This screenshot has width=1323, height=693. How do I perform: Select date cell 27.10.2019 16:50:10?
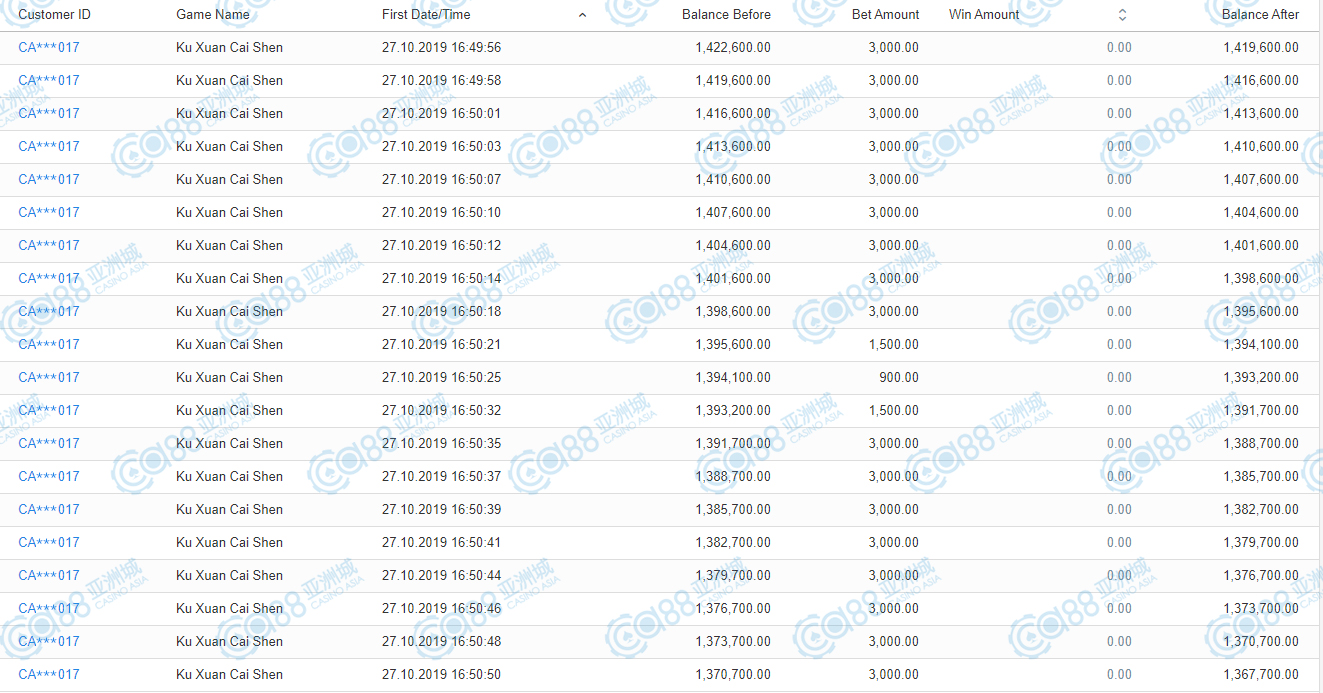click(441, 213)
